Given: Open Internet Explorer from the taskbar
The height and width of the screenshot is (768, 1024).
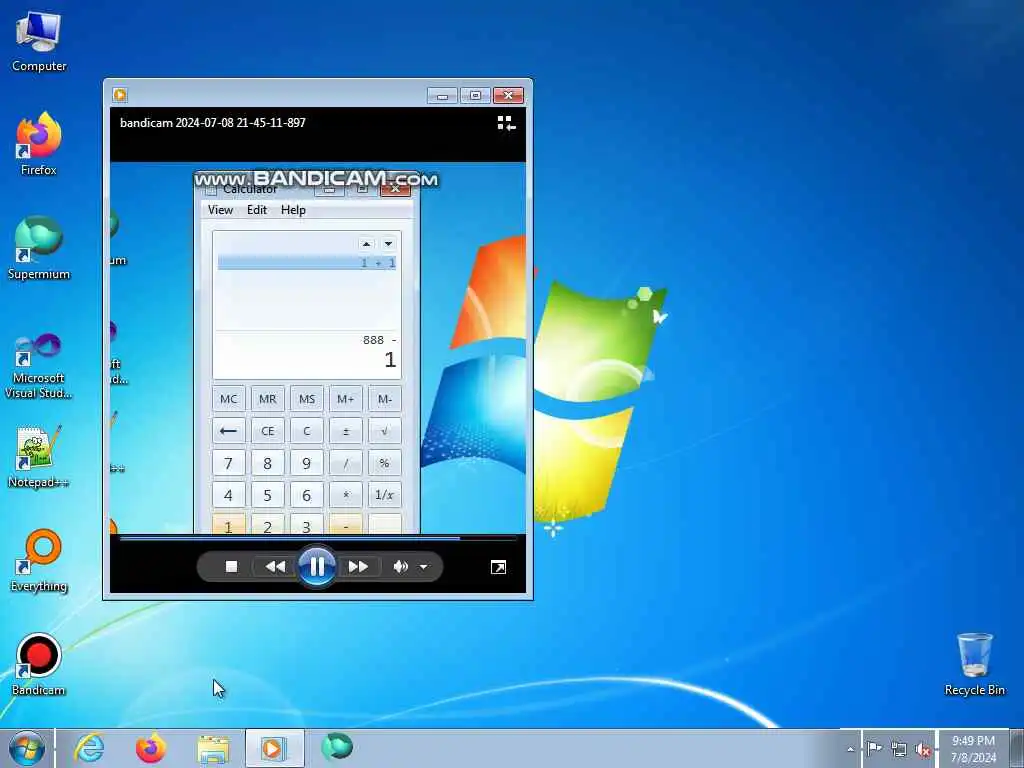Looking at the screenshot, I should pyautogui.click(x=89, y=748).
